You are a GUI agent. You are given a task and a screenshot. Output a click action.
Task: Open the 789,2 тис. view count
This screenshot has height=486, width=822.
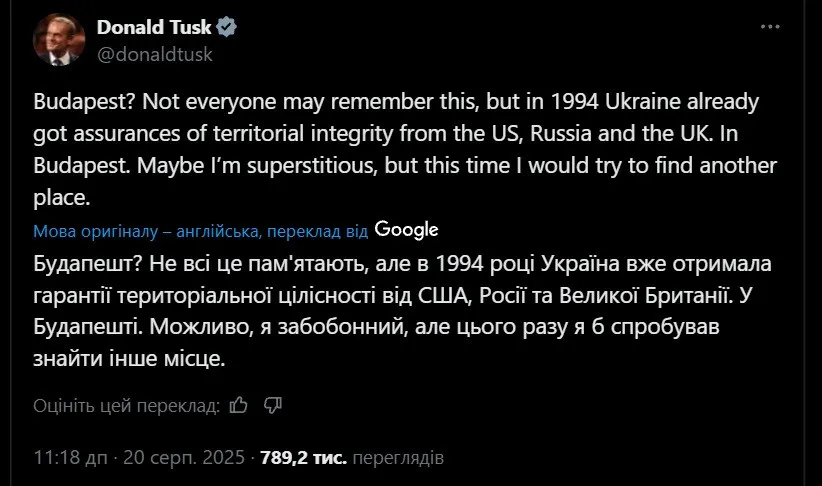pyautogui.click(x=303, y=458)
